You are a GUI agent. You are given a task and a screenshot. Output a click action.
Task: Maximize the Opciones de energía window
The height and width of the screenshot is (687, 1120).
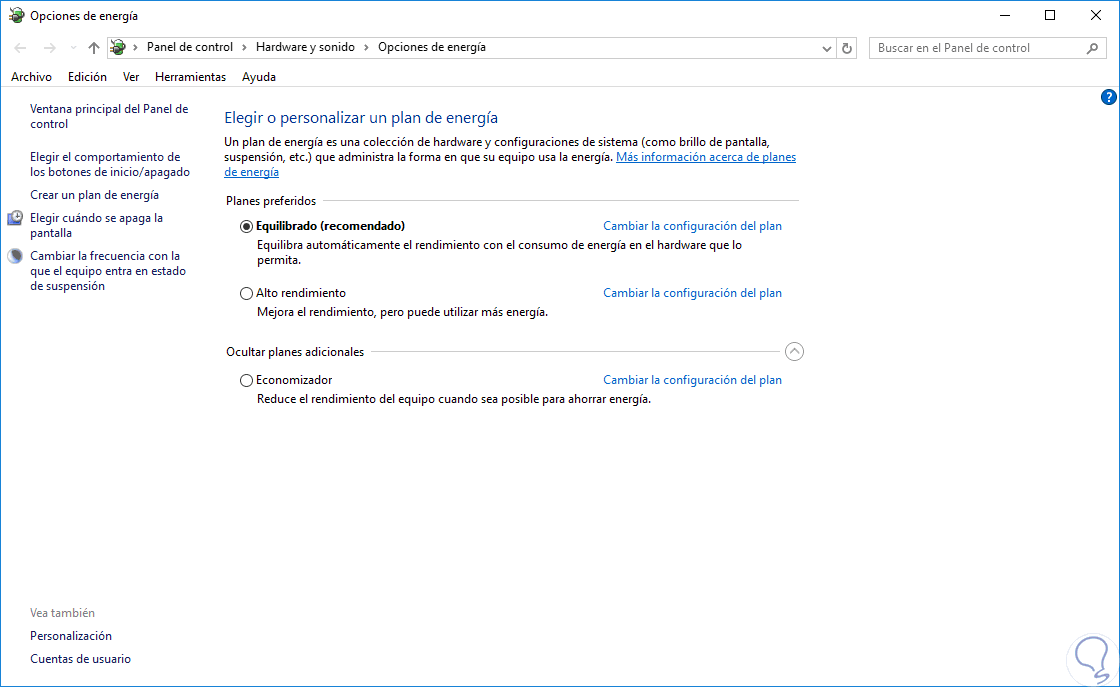pyautogui.click(x=1050, y=15)
